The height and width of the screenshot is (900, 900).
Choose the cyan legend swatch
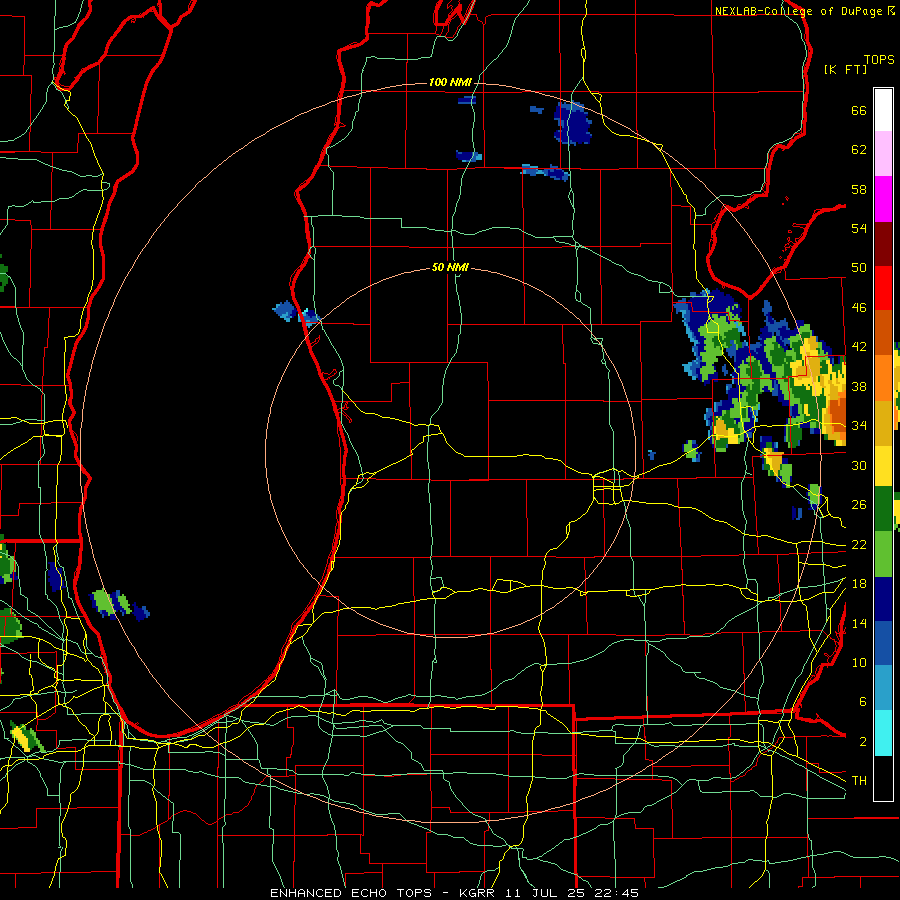(883, 733)
